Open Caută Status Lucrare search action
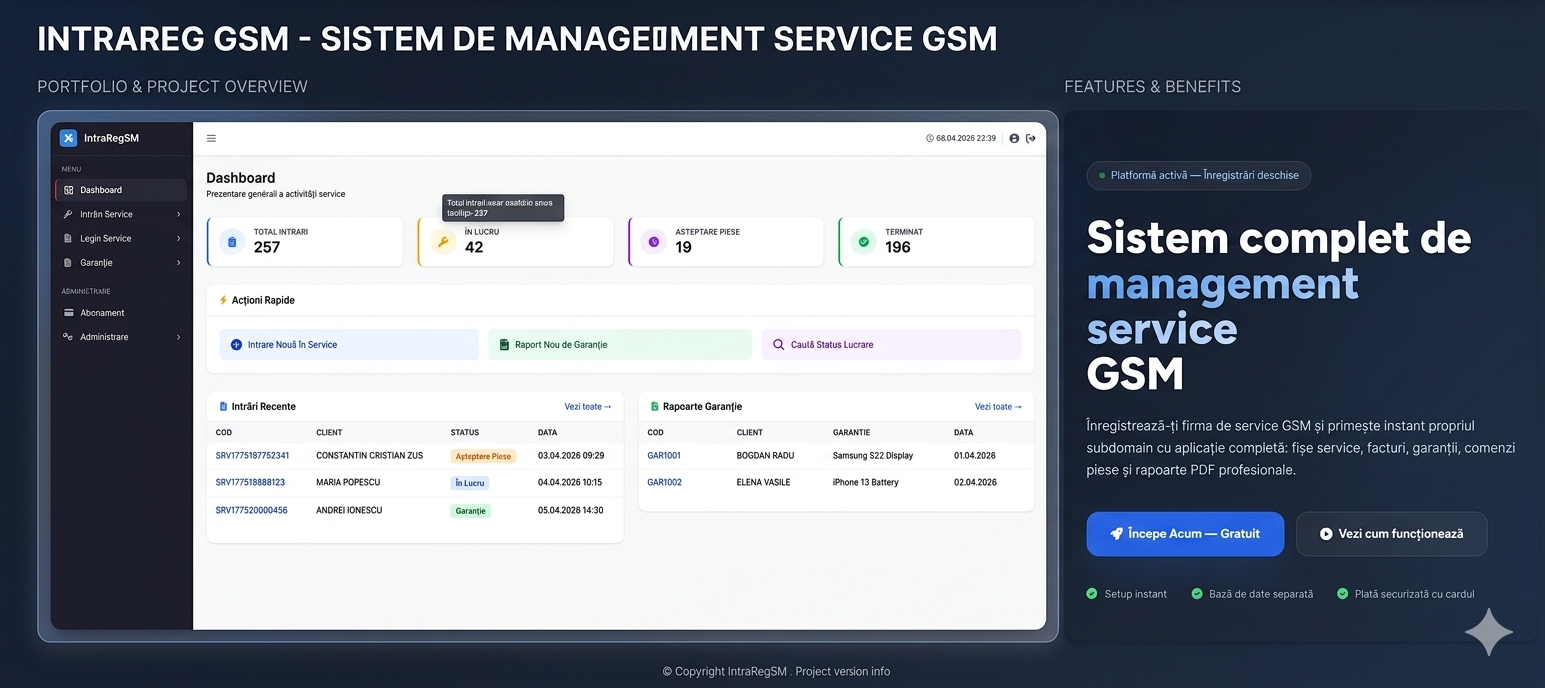 (x=891, y=345)
